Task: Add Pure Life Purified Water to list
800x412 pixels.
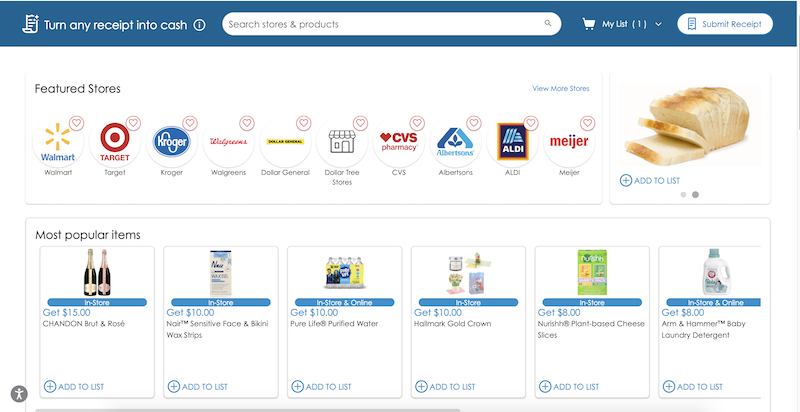Action: coord(321,387)
